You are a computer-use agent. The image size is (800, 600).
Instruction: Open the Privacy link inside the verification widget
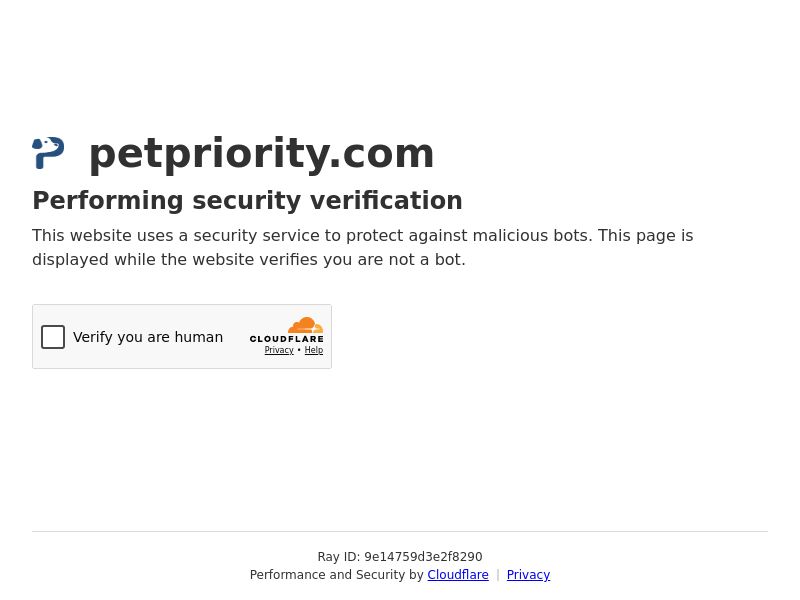279,350
